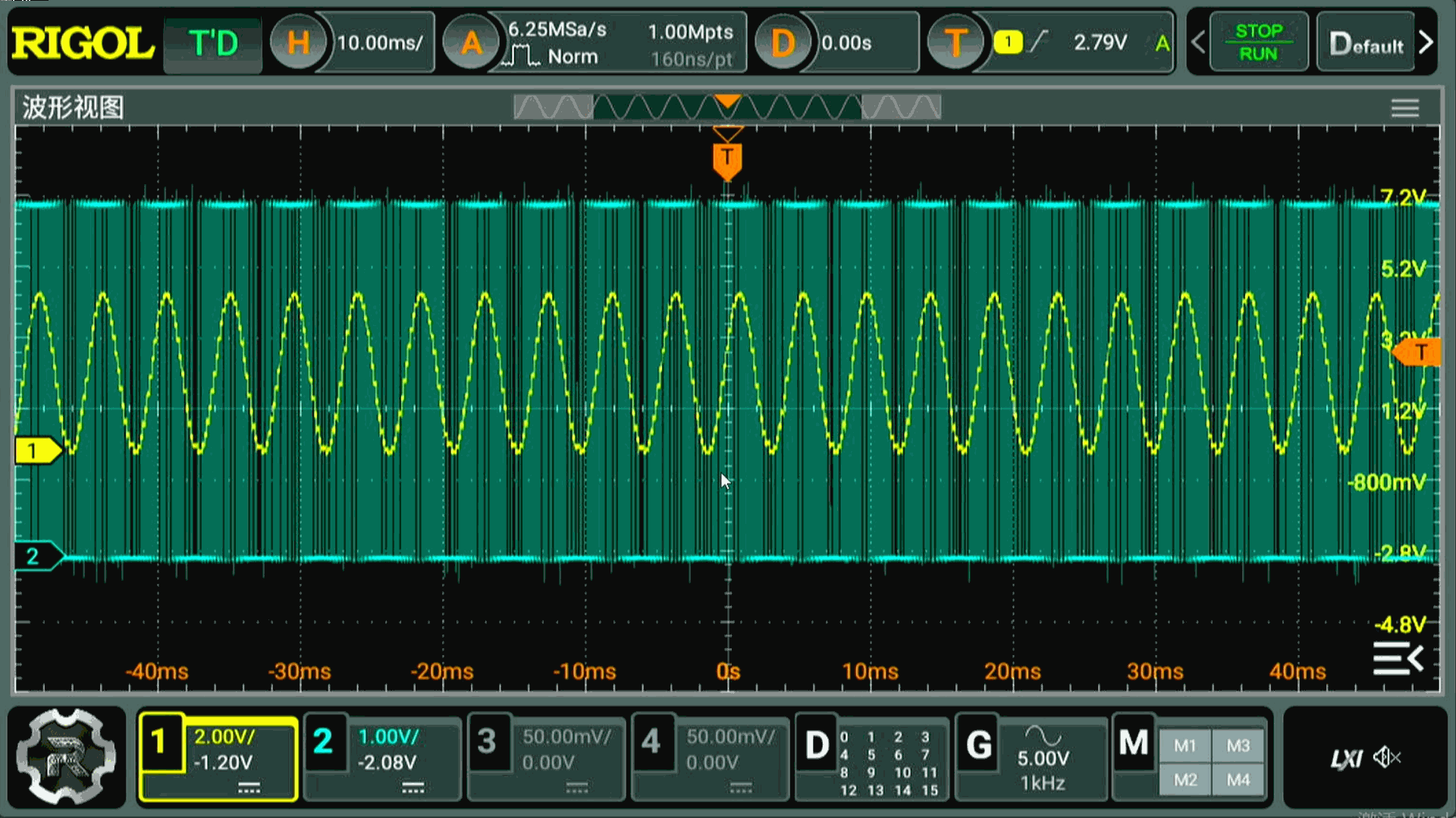The height and width of the screenshot is (818, 1456).
Task: Click the LXI network status icon
Action: [1347, 758]
